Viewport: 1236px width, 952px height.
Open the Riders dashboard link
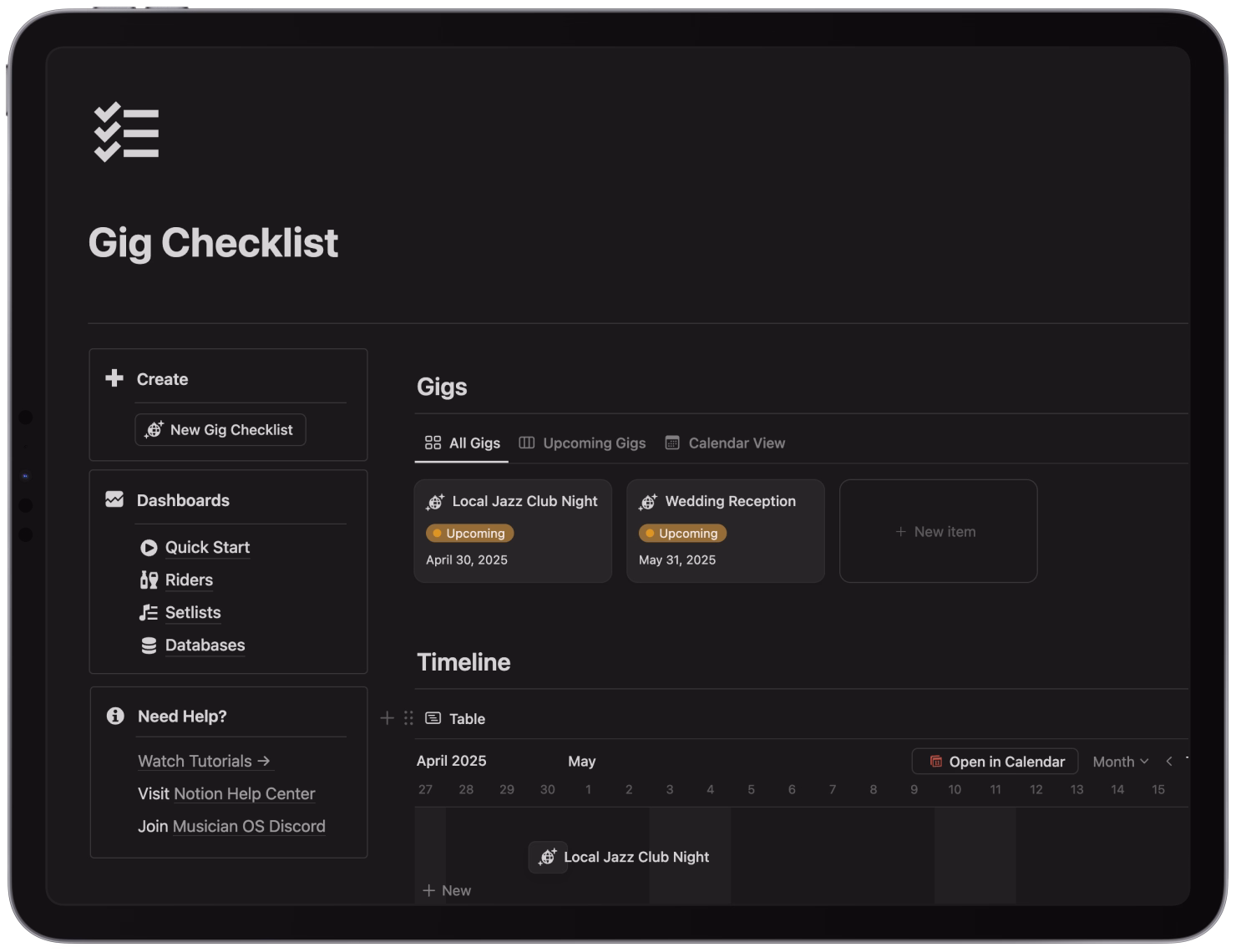[x=189, y=580]
